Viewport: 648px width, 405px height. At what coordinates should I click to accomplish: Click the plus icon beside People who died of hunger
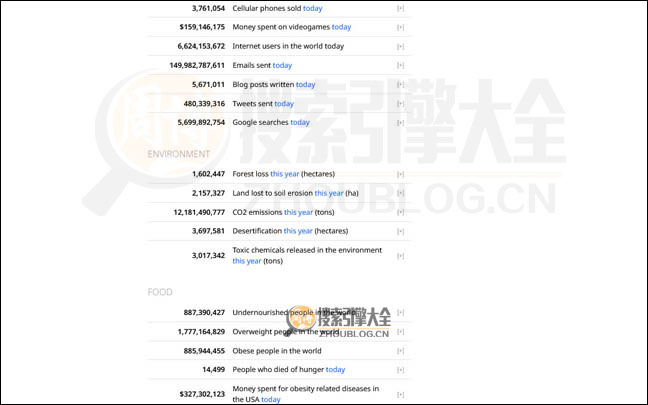coord(401,370)
